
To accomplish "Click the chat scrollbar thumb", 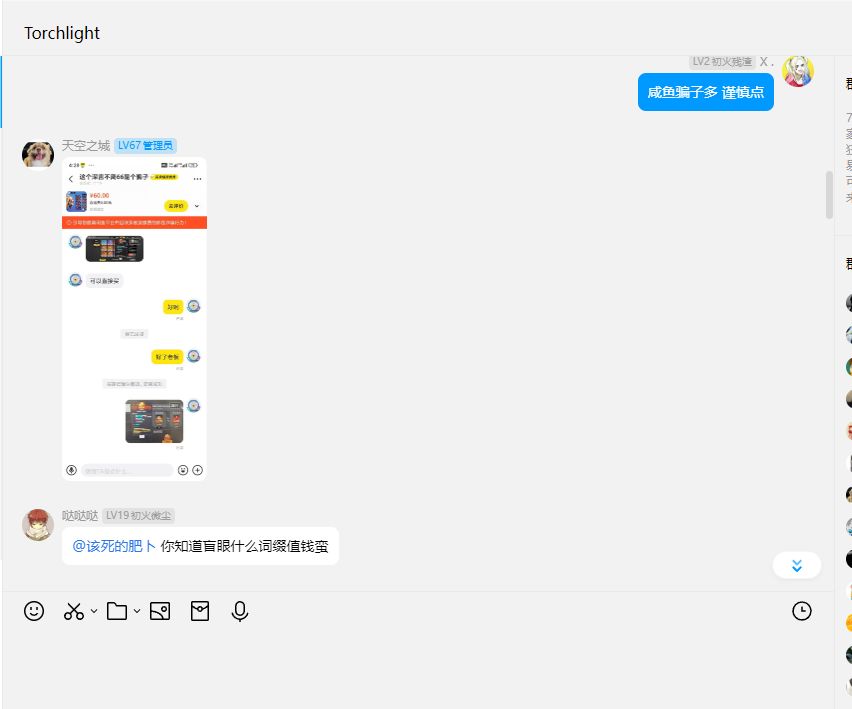I will 829,194.
